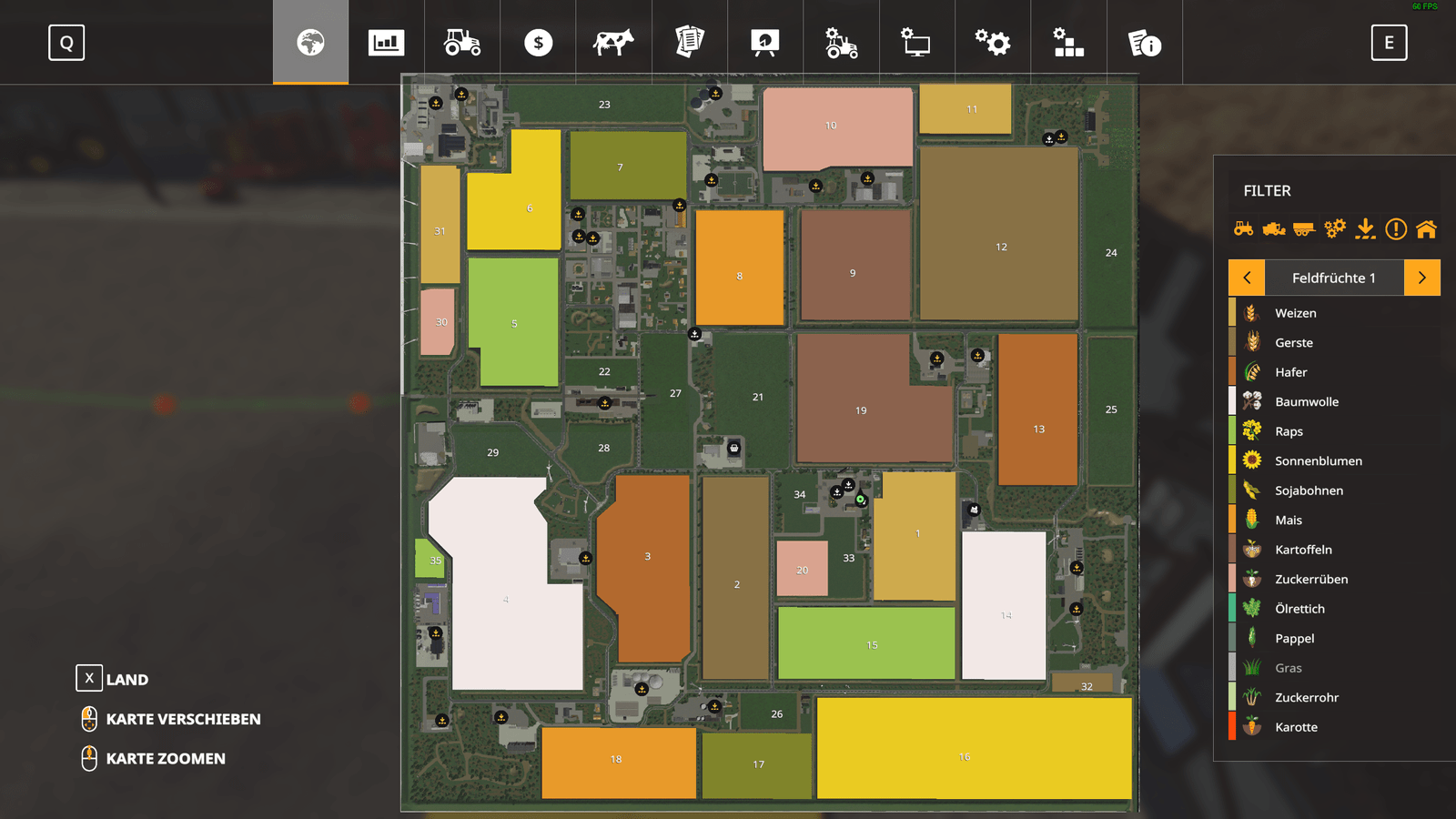This screenshot has width=1456, height=819.
Task: Click the Zuckerrüben sugar beet icon
Action: tap(1252, 579)
